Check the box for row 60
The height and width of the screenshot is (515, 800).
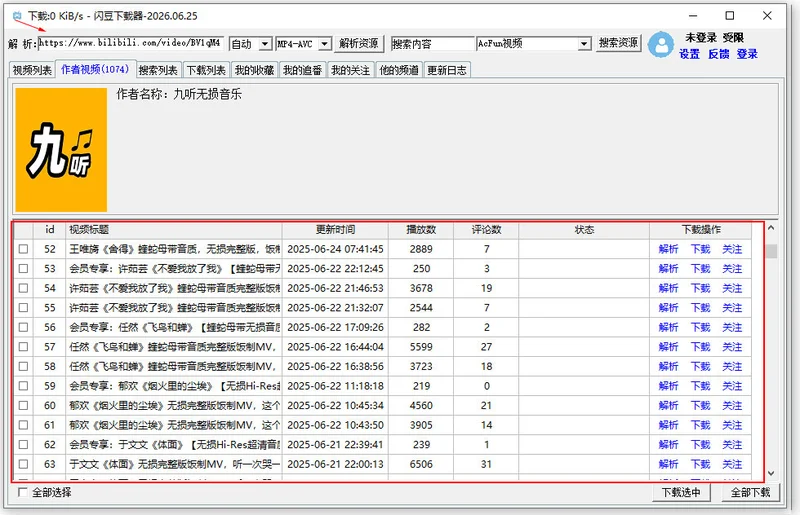pyautogui.click(x=23, y=405)
